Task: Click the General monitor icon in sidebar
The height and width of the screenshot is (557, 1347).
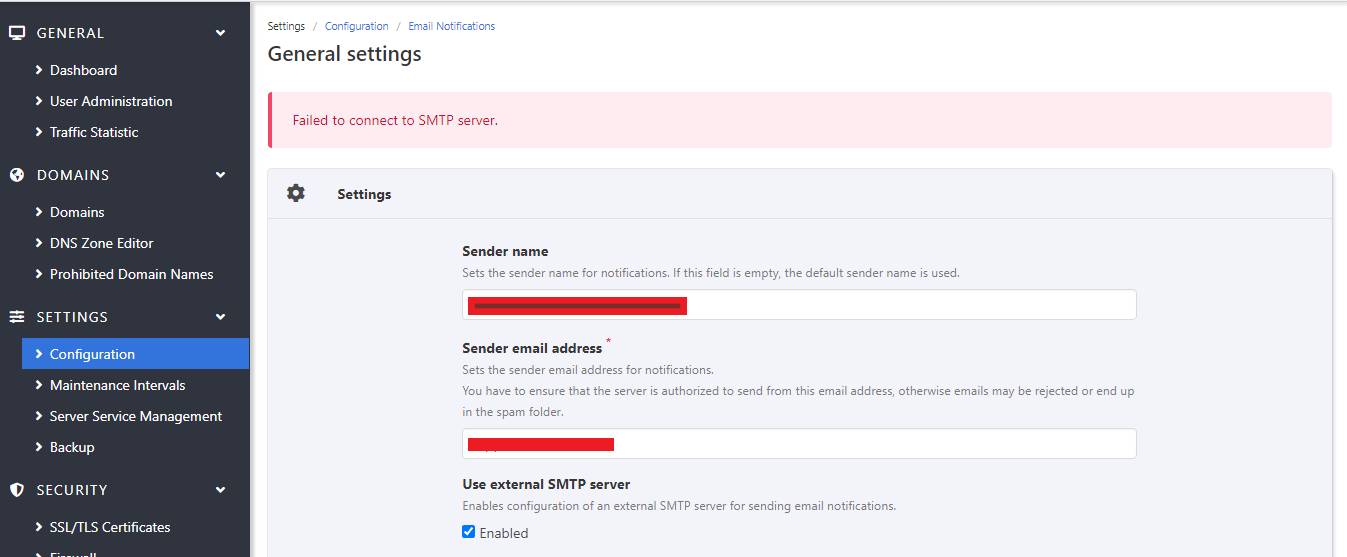Action: [x=17, y=33]
